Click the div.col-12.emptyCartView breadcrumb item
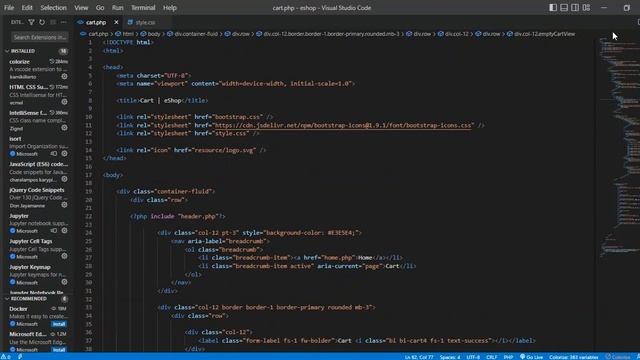 point(544,34)
